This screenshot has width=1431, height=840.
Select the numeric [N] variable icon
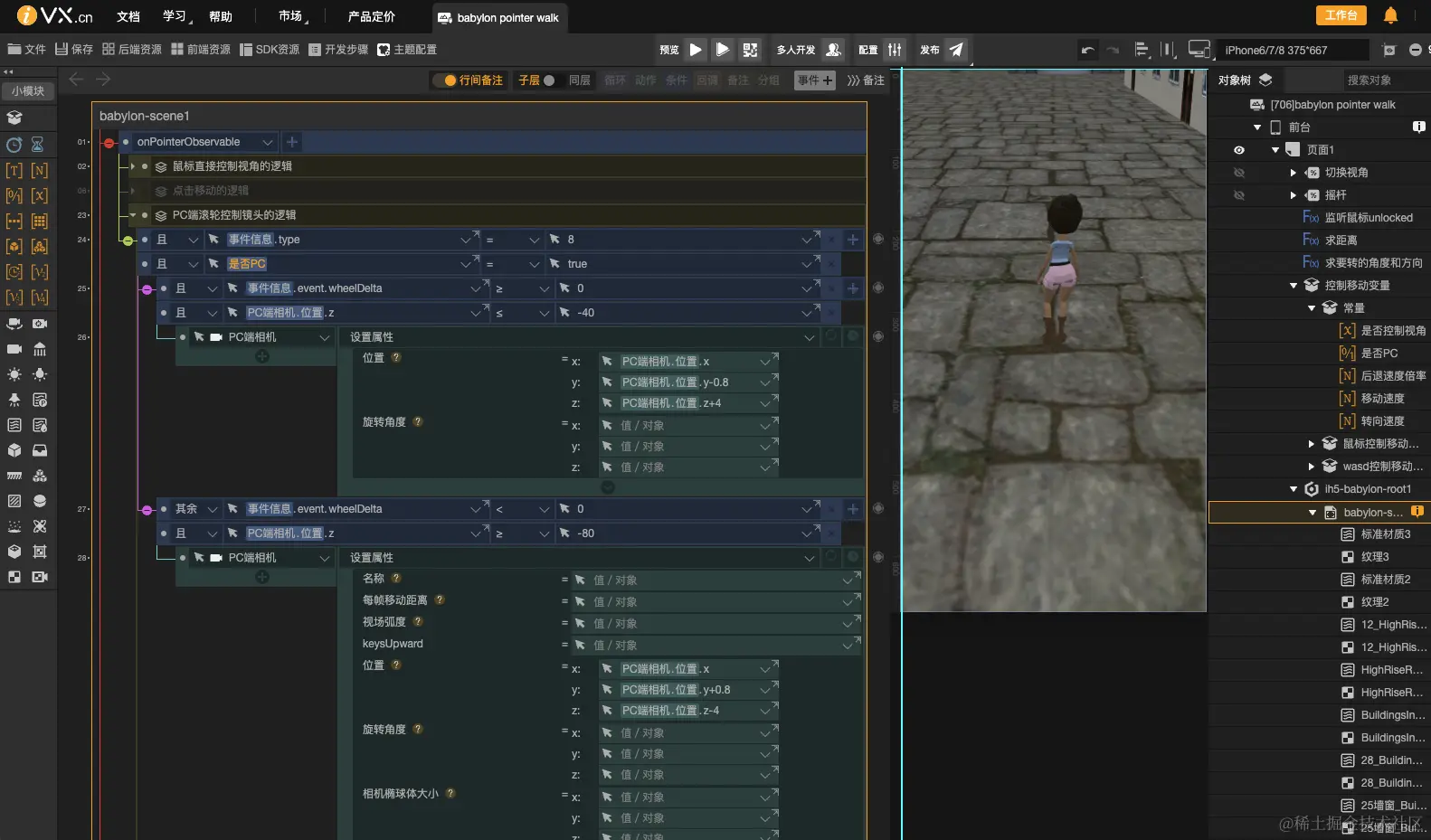[x=40, y=170]
